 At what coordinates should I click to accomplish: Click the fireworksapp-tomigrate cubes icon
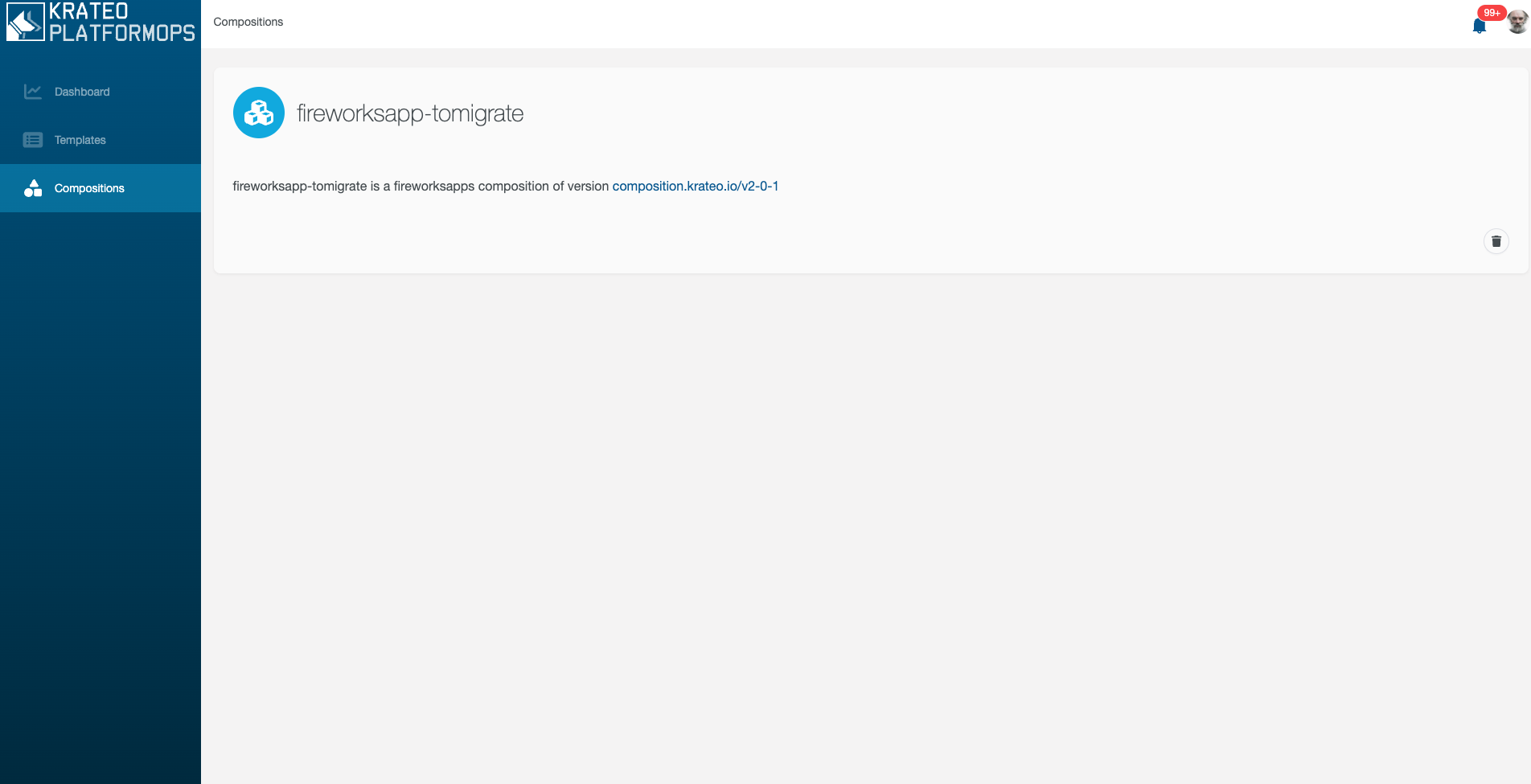click(x=259, y=113)
